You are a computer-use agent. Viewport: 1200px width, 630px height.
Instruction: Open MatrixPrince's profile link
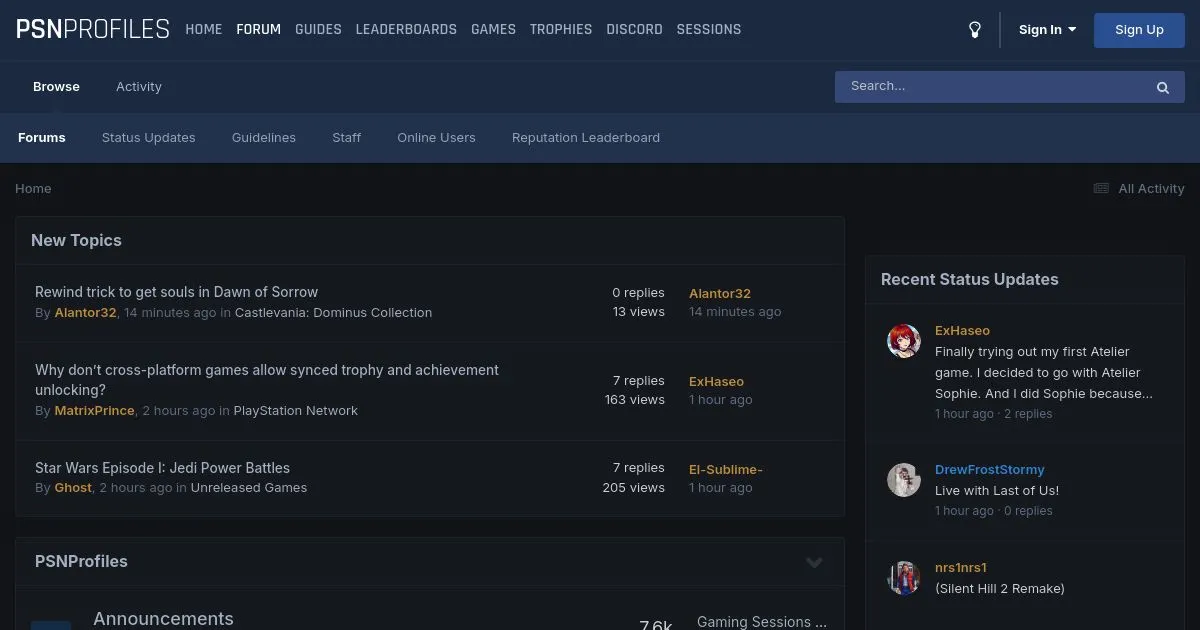coord(95,411)
